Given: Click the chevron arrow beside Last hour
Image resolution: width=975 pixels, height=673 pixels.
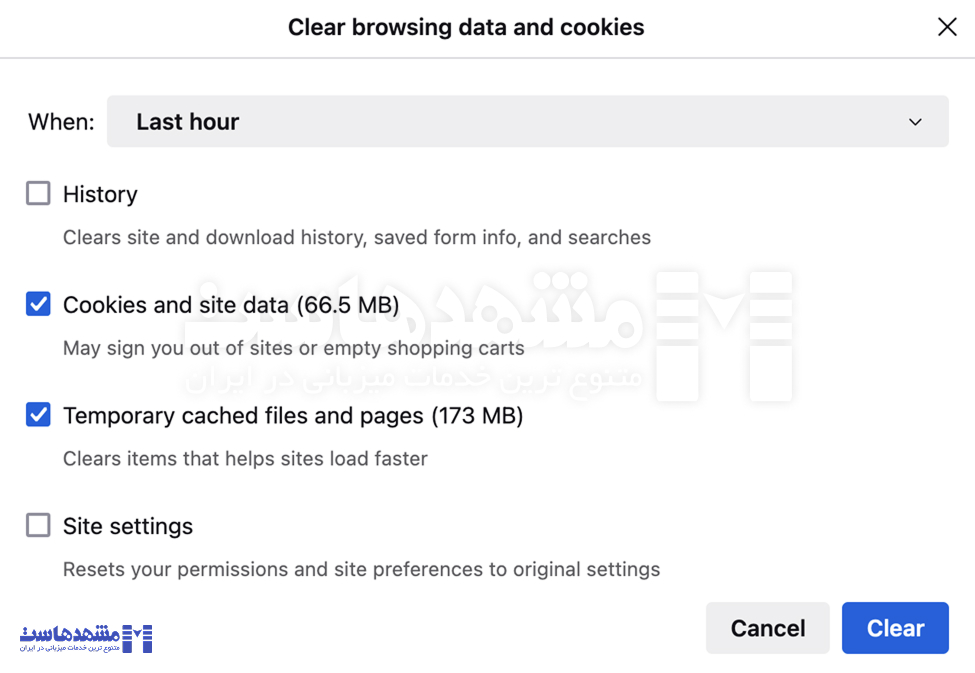Looking at the screenshot, I should (915, 122).
